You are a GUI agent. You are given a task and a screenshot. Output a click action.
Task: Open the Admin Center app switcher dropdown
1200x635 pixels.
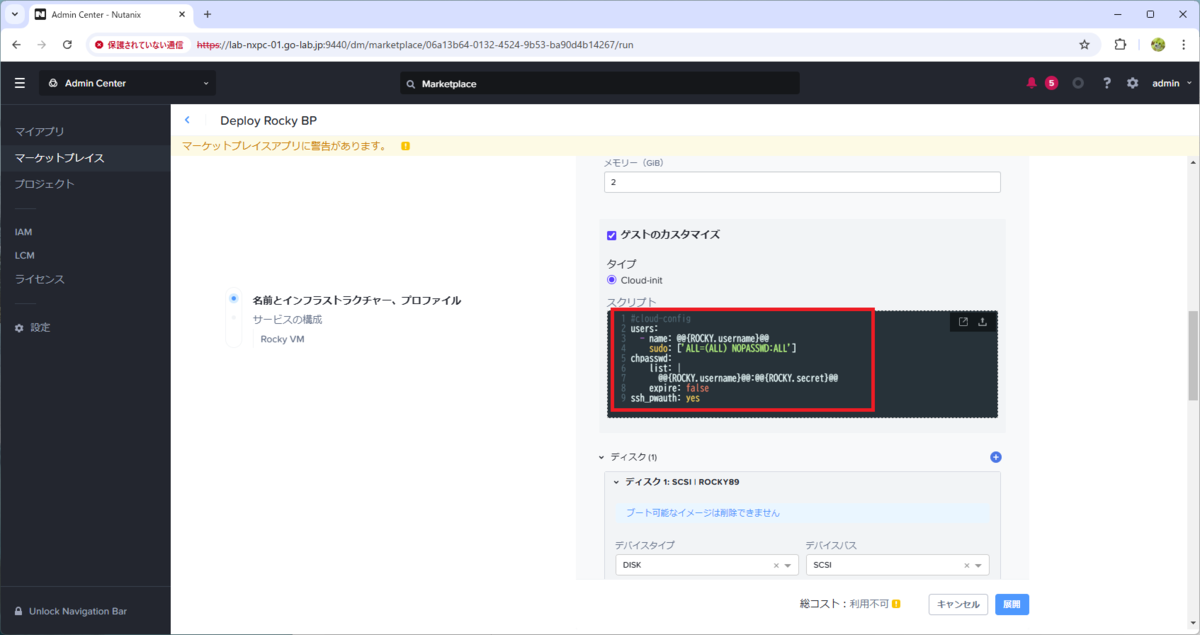point(127,83)
